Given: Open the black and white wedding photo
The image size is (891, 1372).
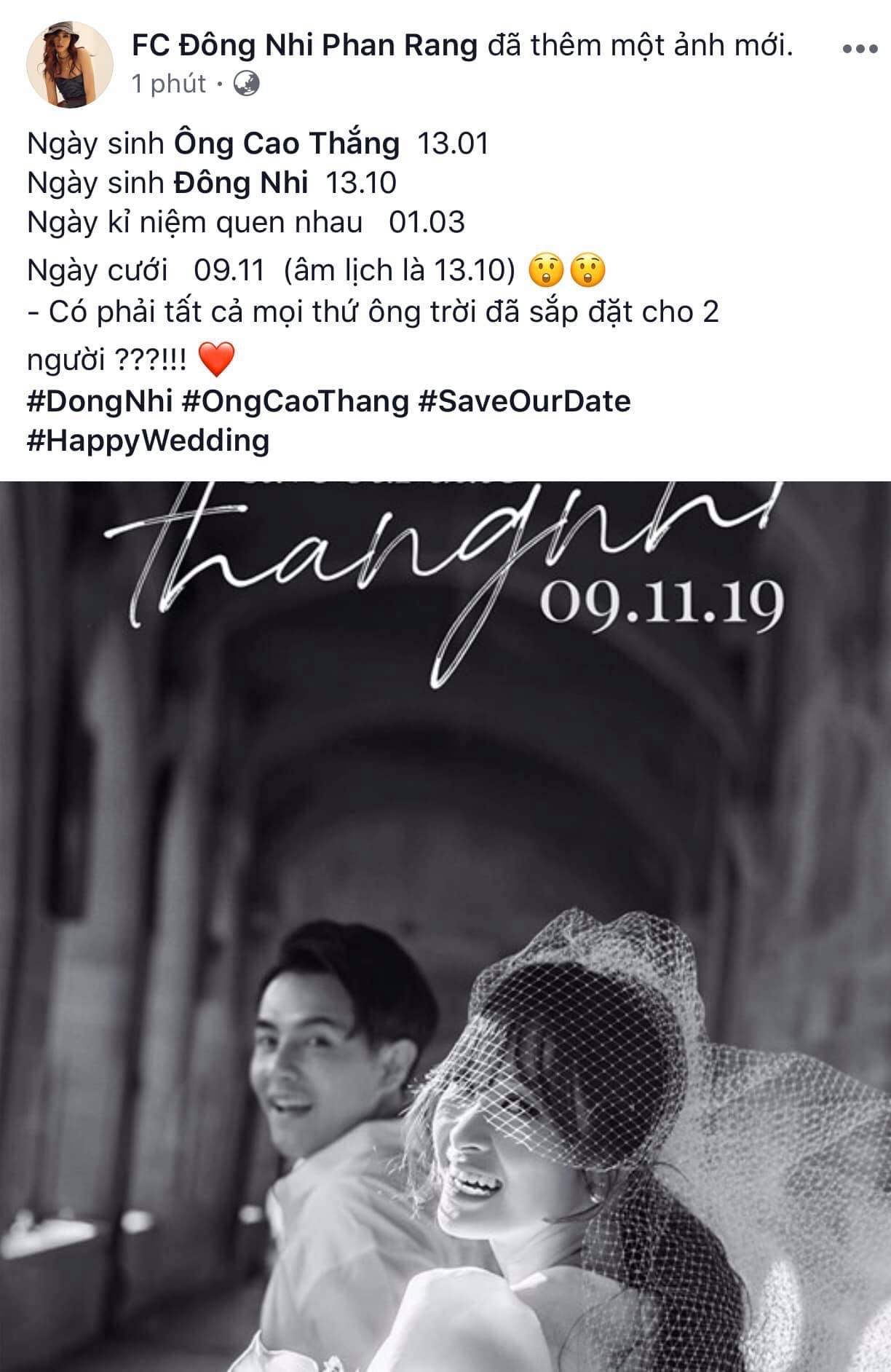Looking at the screenshot, I should 445,926.
